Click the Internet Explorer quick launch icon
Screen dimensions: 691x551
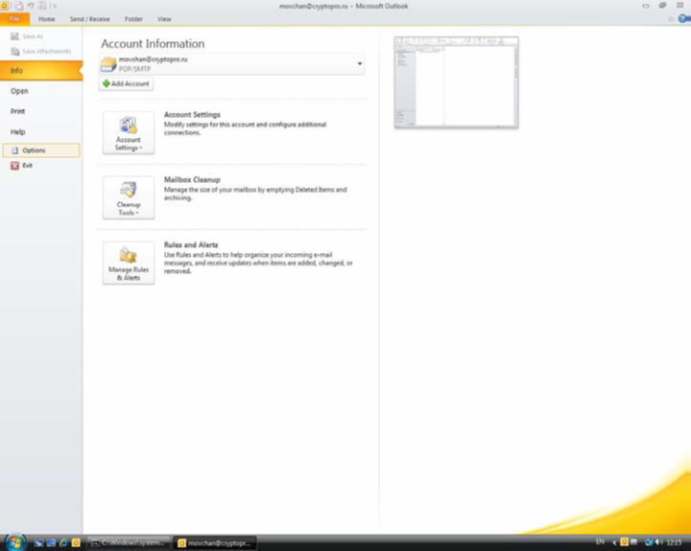click(63, 543)
